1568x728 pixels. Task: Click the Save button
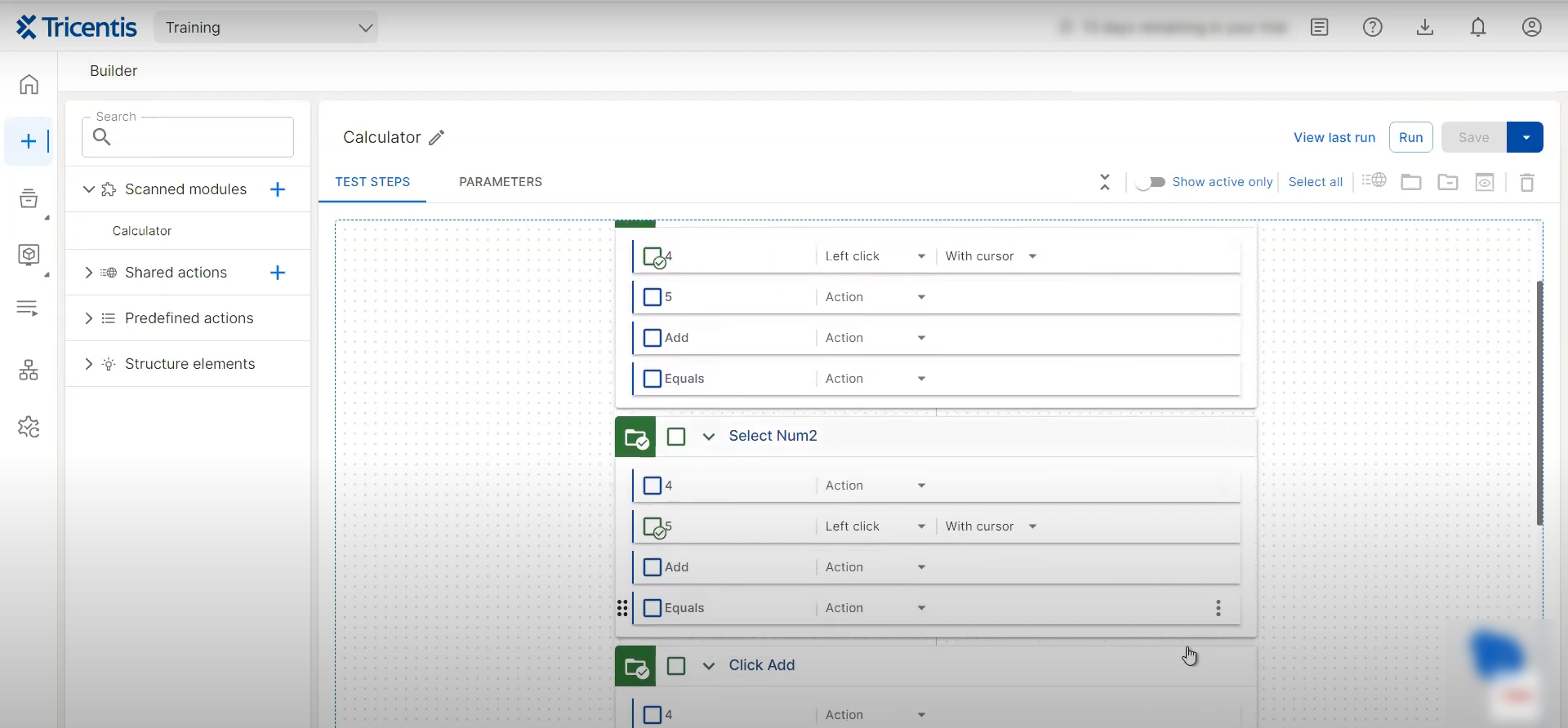1474,137
